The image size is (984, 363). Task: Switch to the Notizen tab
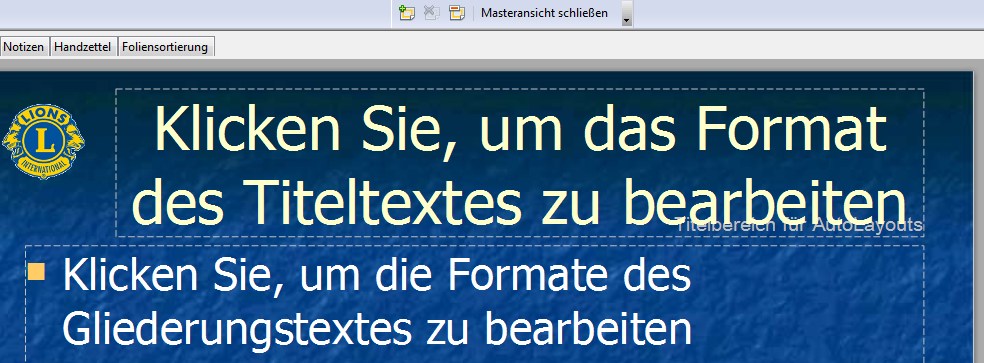[x=24, y=46]
